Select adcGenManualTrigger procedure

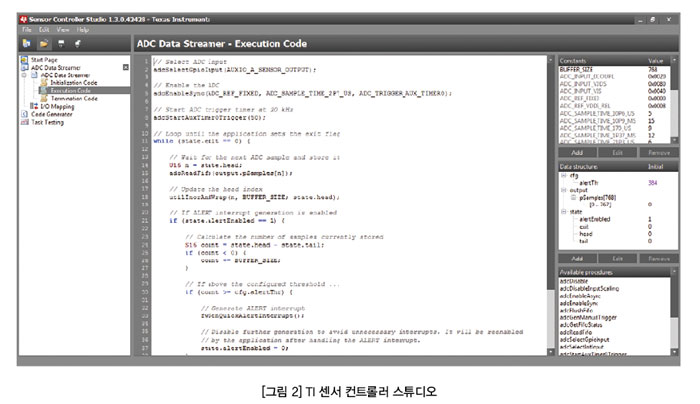pos(588,317)
